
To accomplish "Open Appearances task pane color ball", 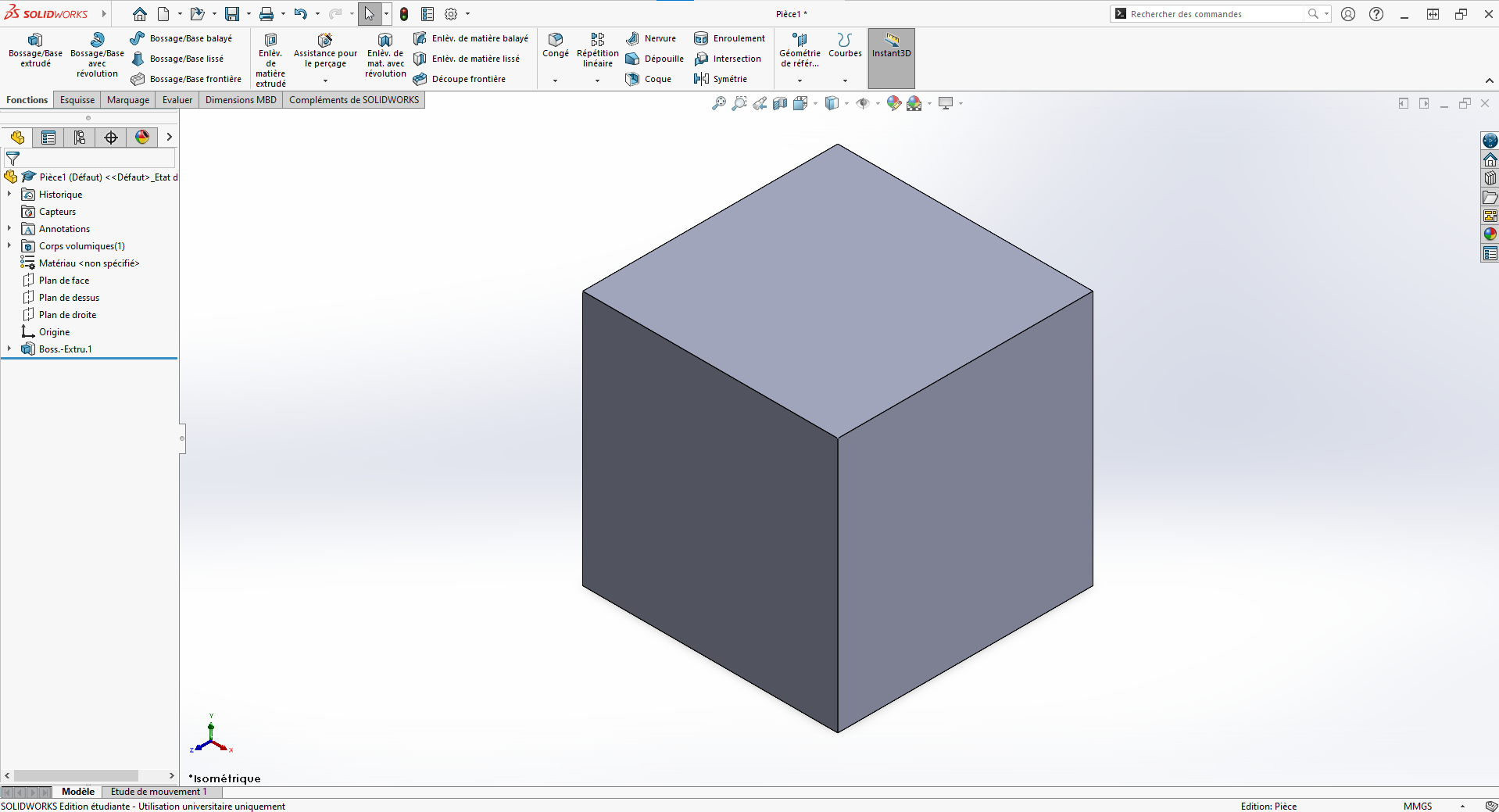I will coord(1490,234).
